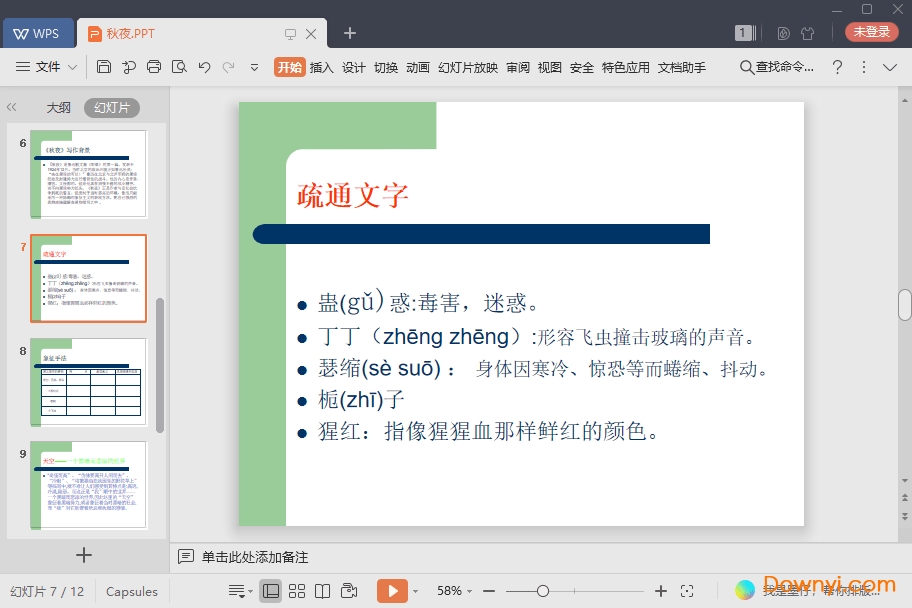Click the 未登录 login button
This screenshot has height=608, width=912.
pos(871,32)
